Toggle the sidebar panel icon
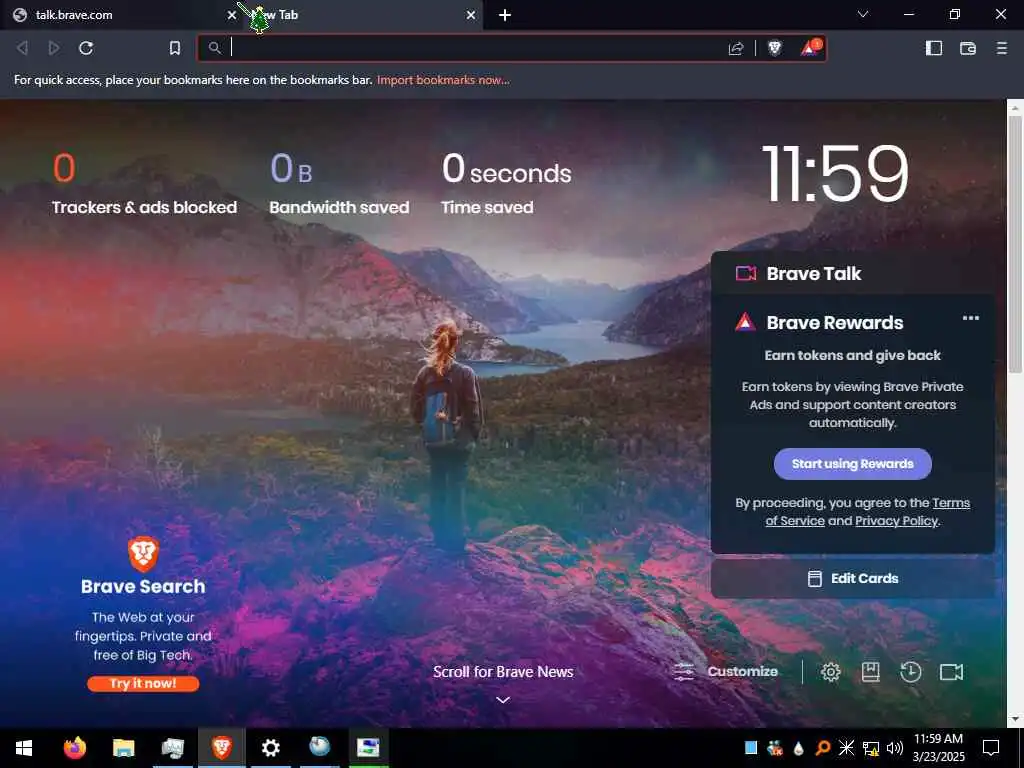 (x=934, y=48)
